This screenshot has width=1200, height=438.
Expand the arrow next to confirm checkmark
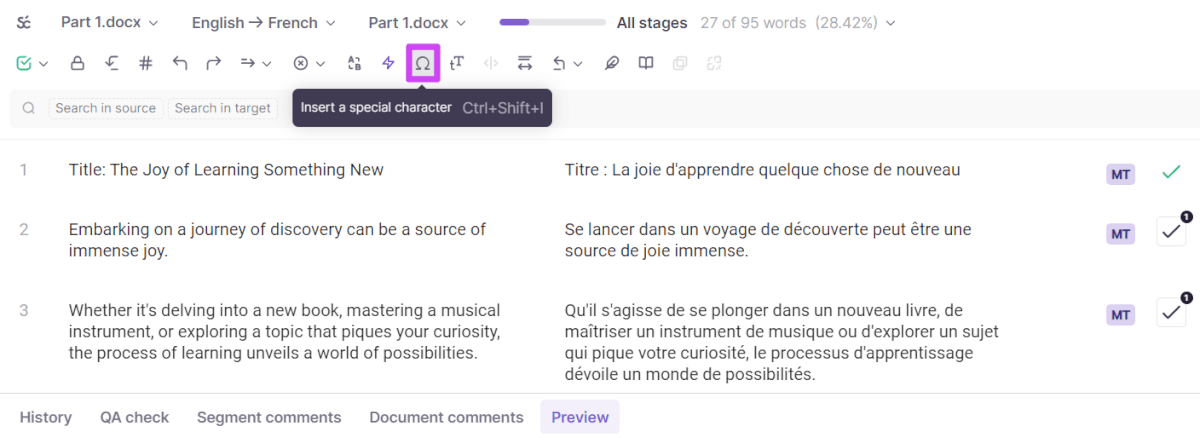(x=44, y=64)
